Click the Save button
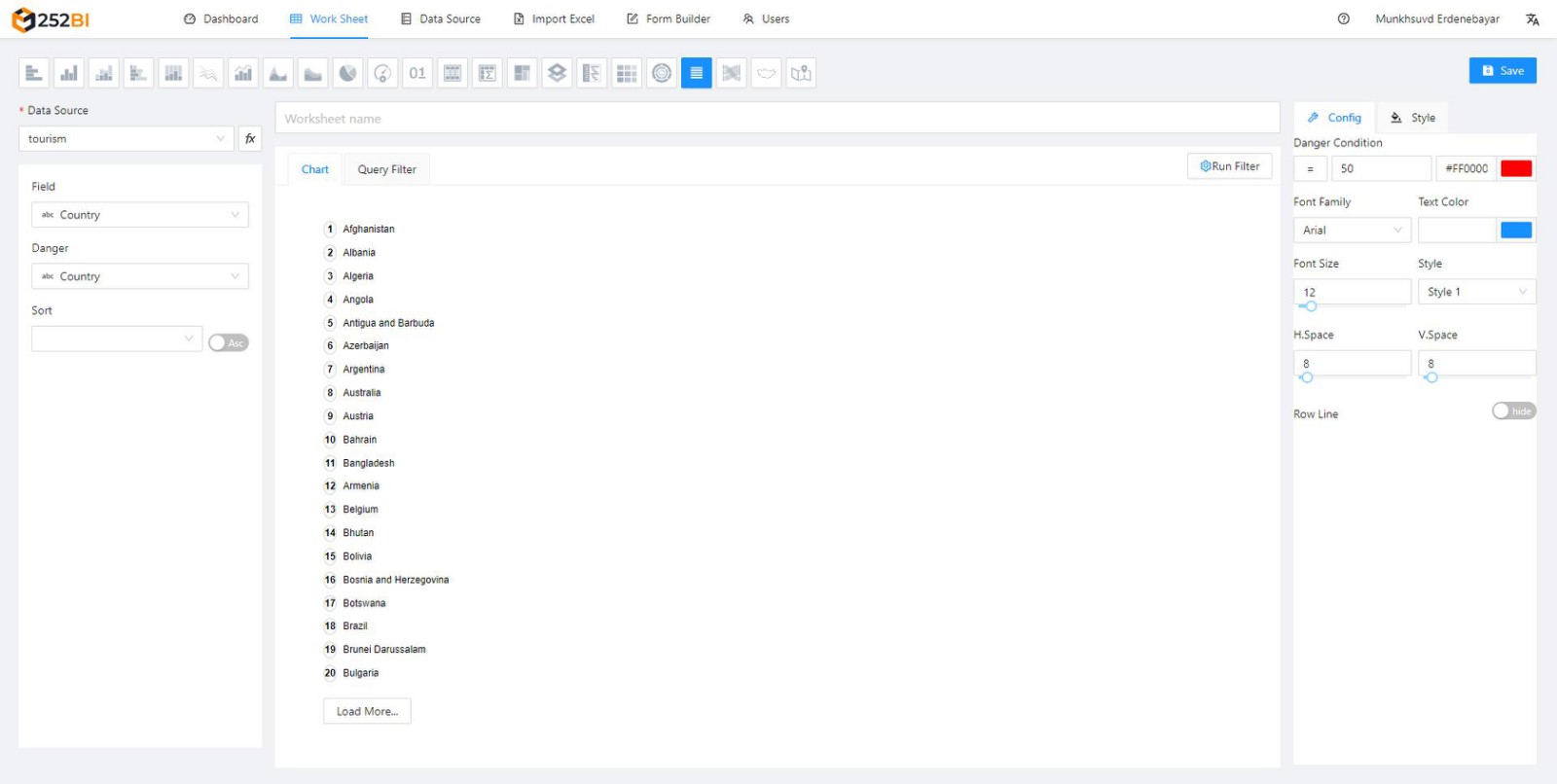Viewport: 1557px width, 784px height. (x=1503, y=71)
